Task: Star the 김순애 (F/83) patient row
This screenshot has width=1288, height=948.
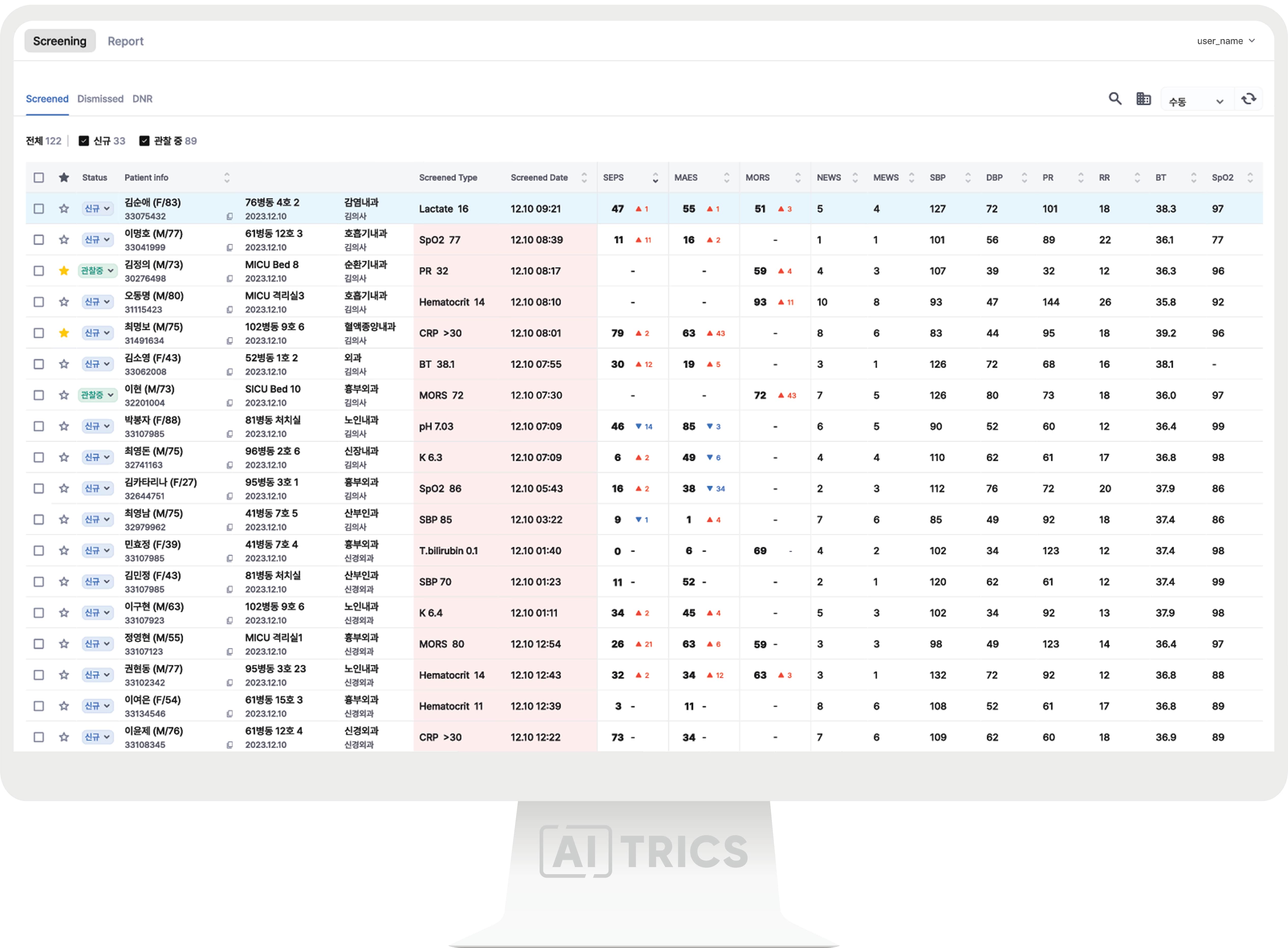Action: pos(64,209)
